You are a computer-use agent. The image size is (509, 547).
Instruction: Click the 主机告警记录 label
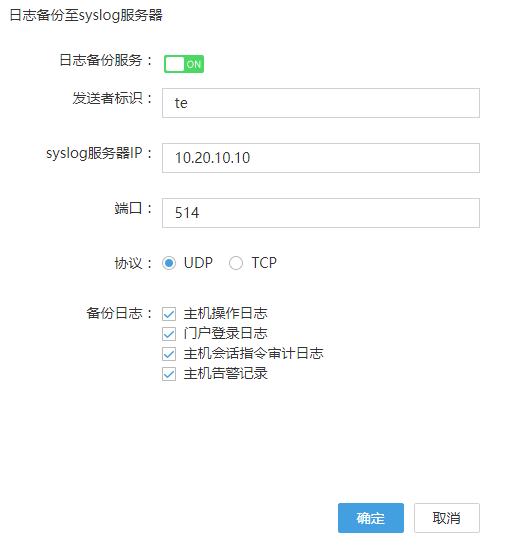225,374
